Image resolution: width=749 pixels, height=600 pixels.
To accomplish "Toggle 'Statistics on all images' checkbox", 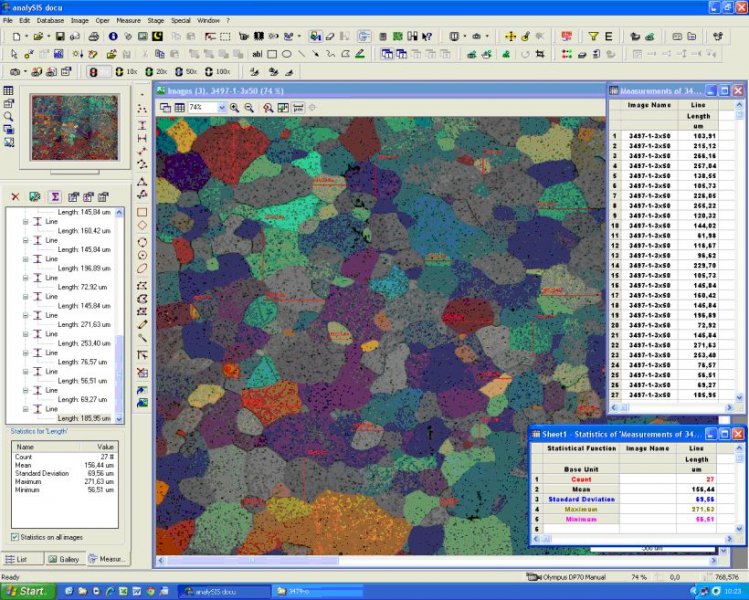I will pyautogui.click(x=15, y=537).
